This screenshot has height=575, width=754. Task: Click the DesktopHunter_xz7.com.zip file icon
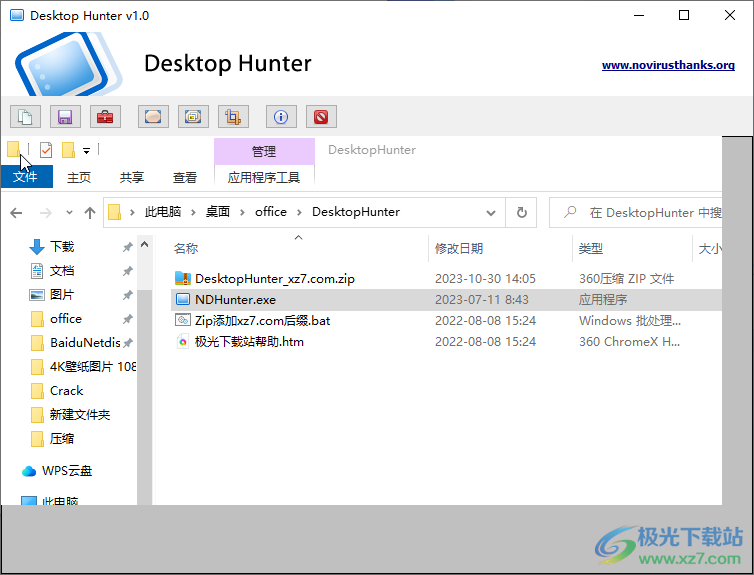(183, 278)
